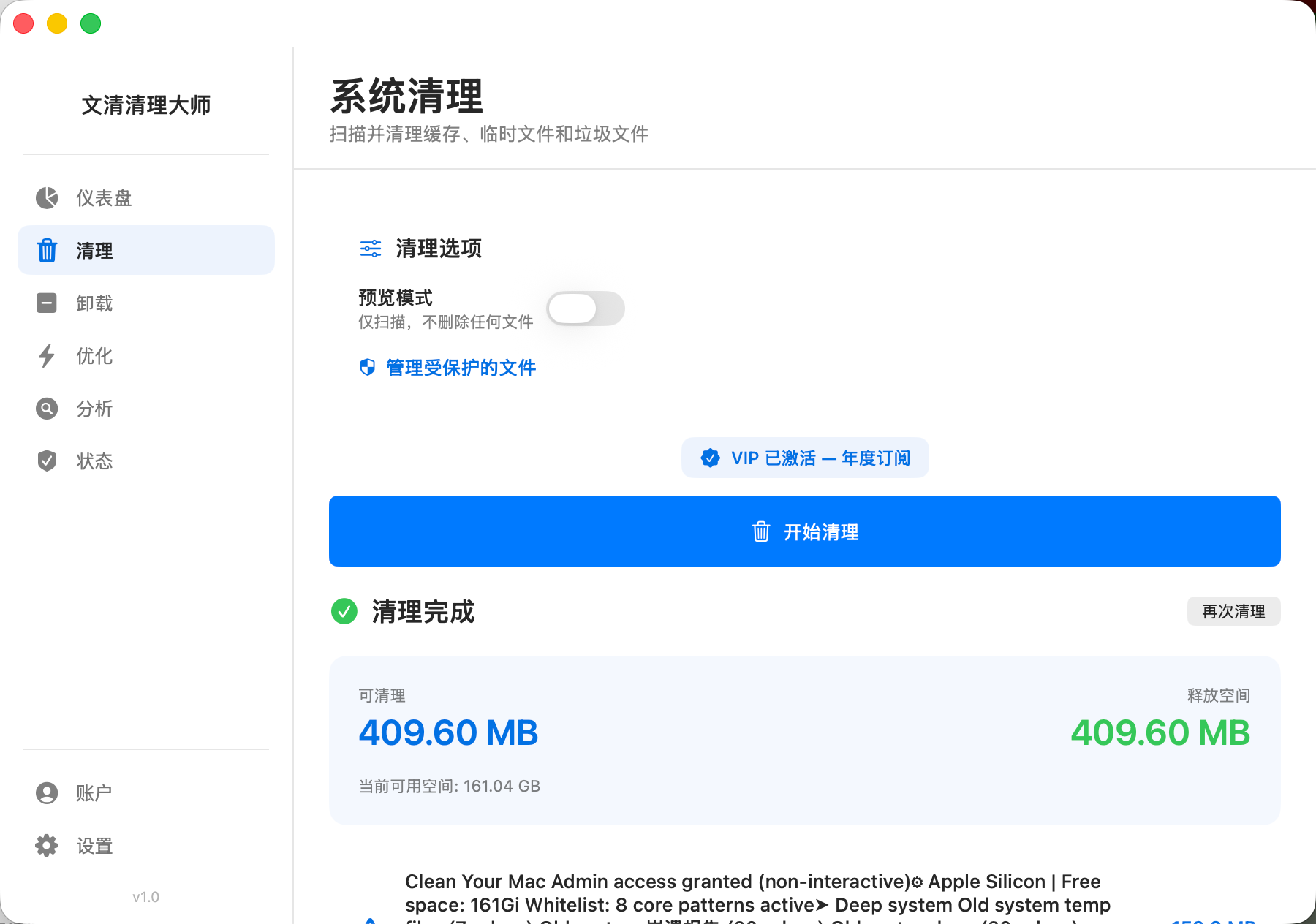Open 设置 in the sidebar

pyautogui.click(x=146, y=846)
